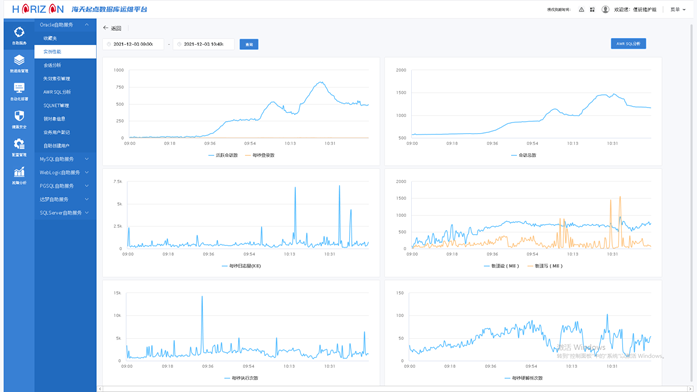Open the menu dropdown at top right
Viewport: 697px width, 392px height.
pyautogui.click(x=678, y=9)
